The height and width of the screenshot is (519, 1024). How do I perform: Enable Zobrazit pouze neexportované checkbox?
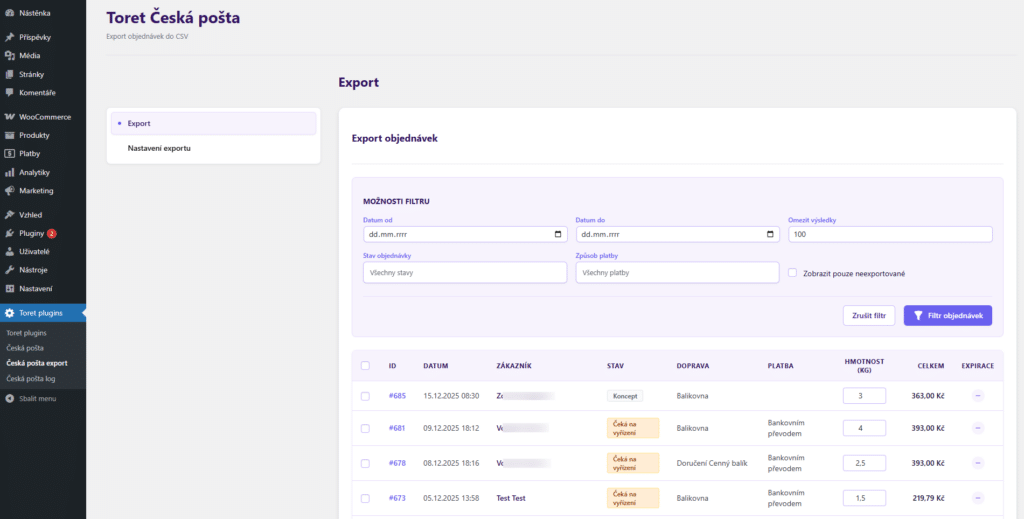click(792, 273)
